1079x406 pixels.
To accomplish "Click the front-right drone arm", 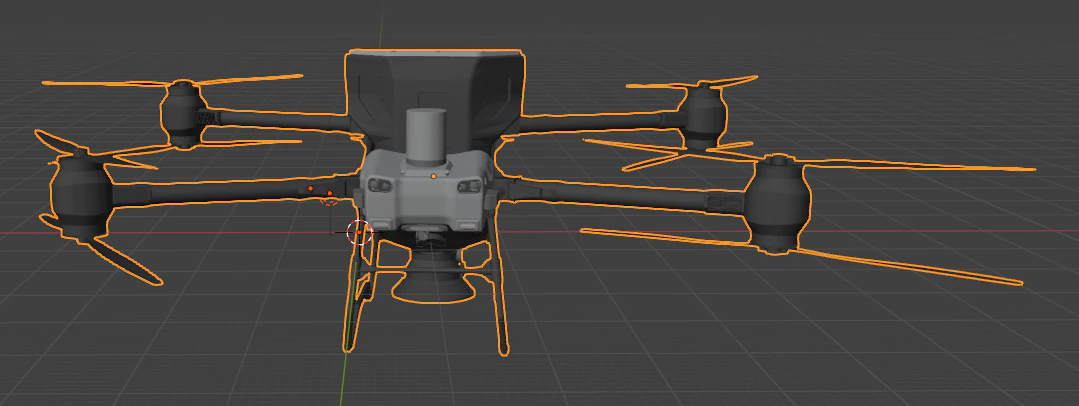I will click(x=623, y=196).
